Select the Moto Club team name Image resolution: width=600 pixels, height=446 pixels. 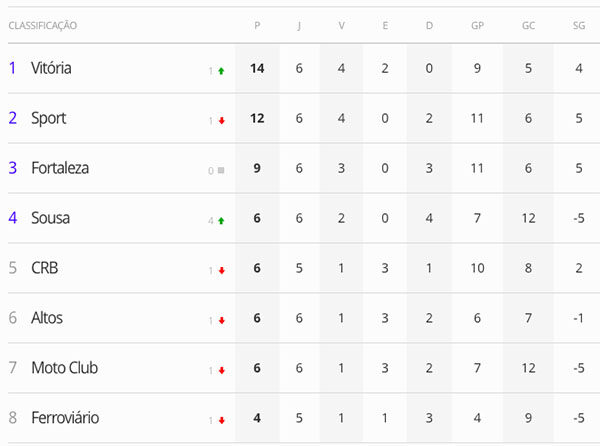click(x=65, y=368)
